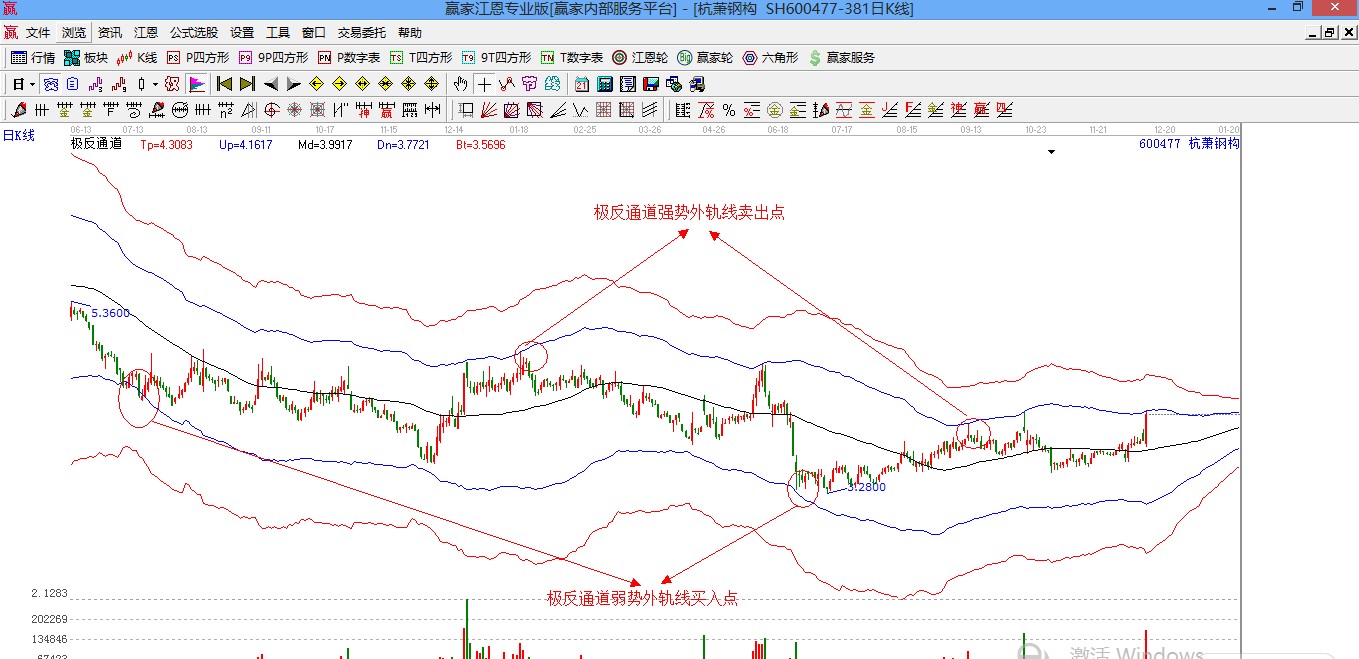Open the 交易委托 menu
1359x659 pixels.
pos(361,33)
